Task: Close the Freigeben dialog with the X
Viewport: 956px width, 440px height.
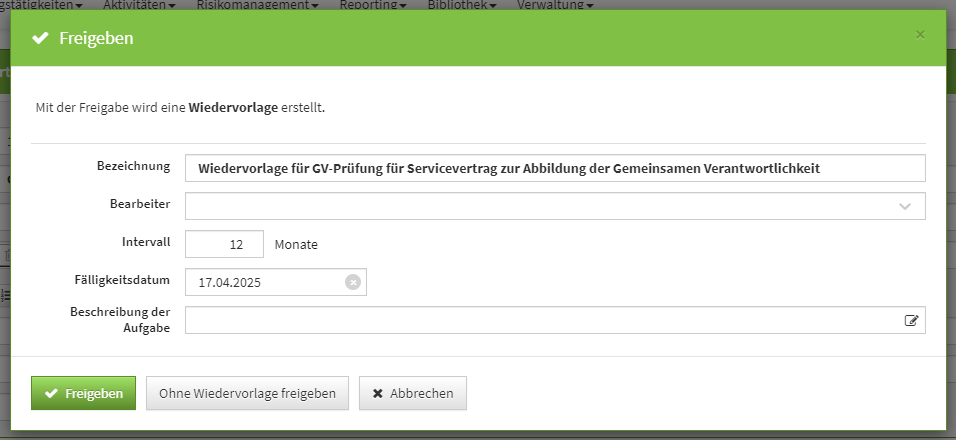Action: [920, 35]
